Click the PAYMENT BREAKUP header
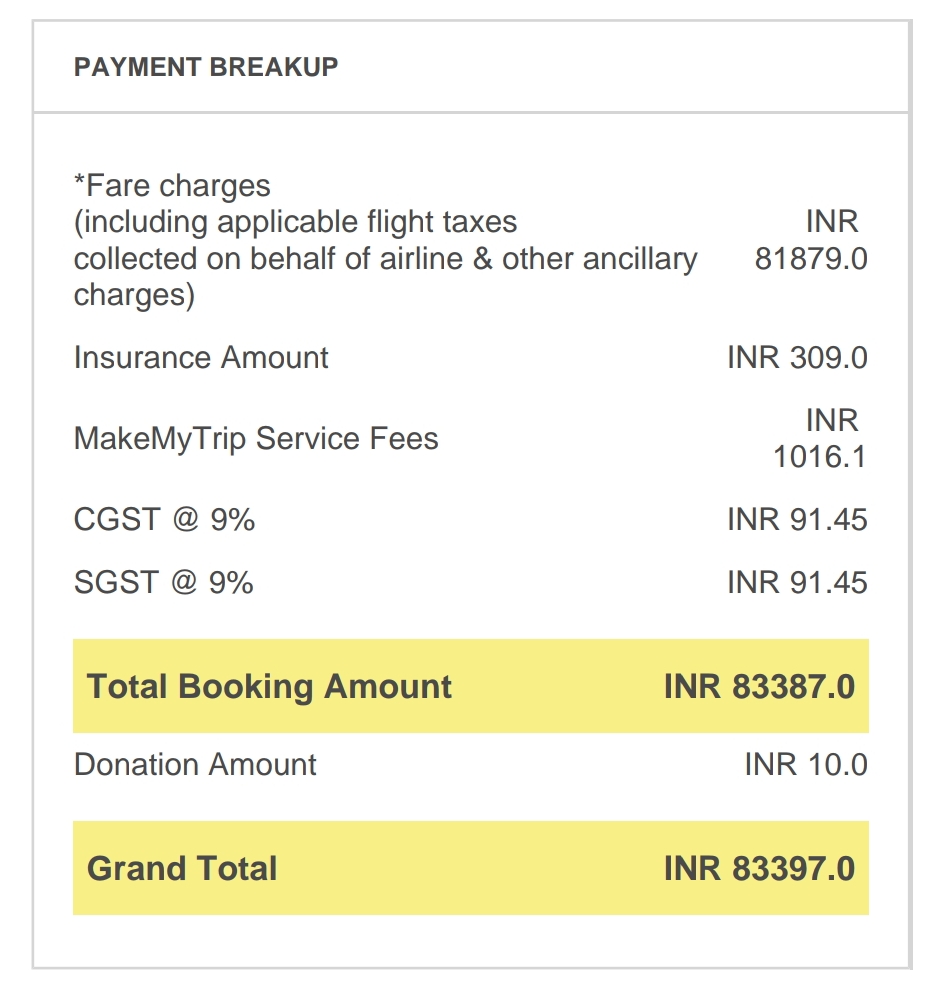 point(206,67)
